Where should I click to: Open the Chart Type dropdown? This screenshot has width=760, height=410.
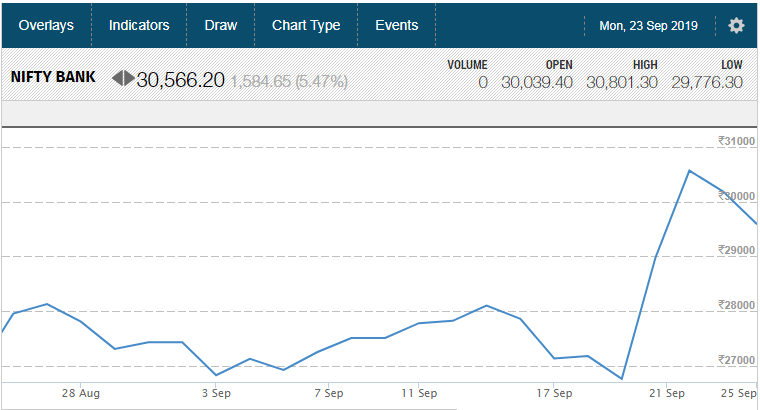[x=306, y=25]
